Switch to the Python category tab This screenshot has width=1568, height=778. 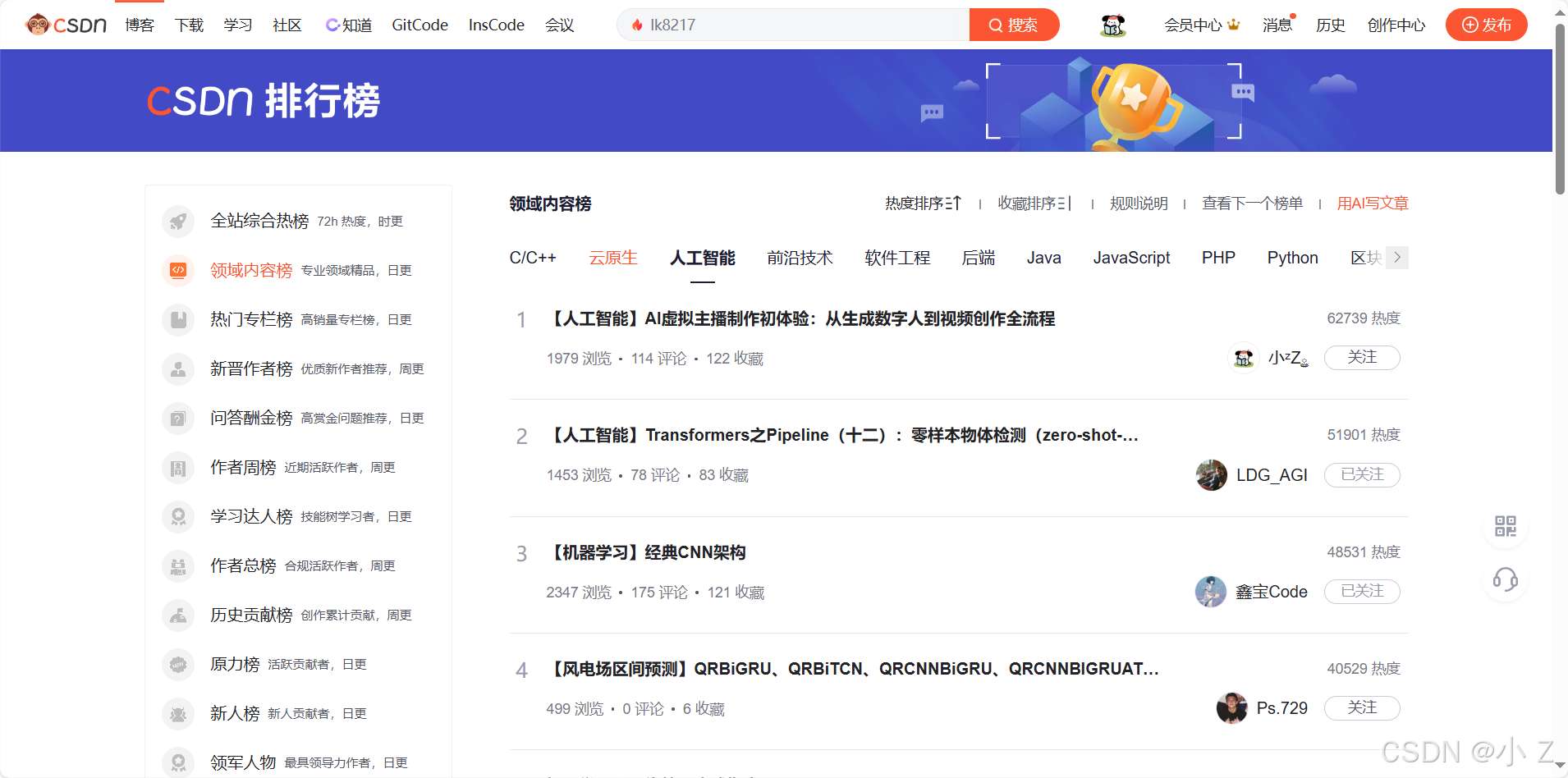click(1291, 257)
